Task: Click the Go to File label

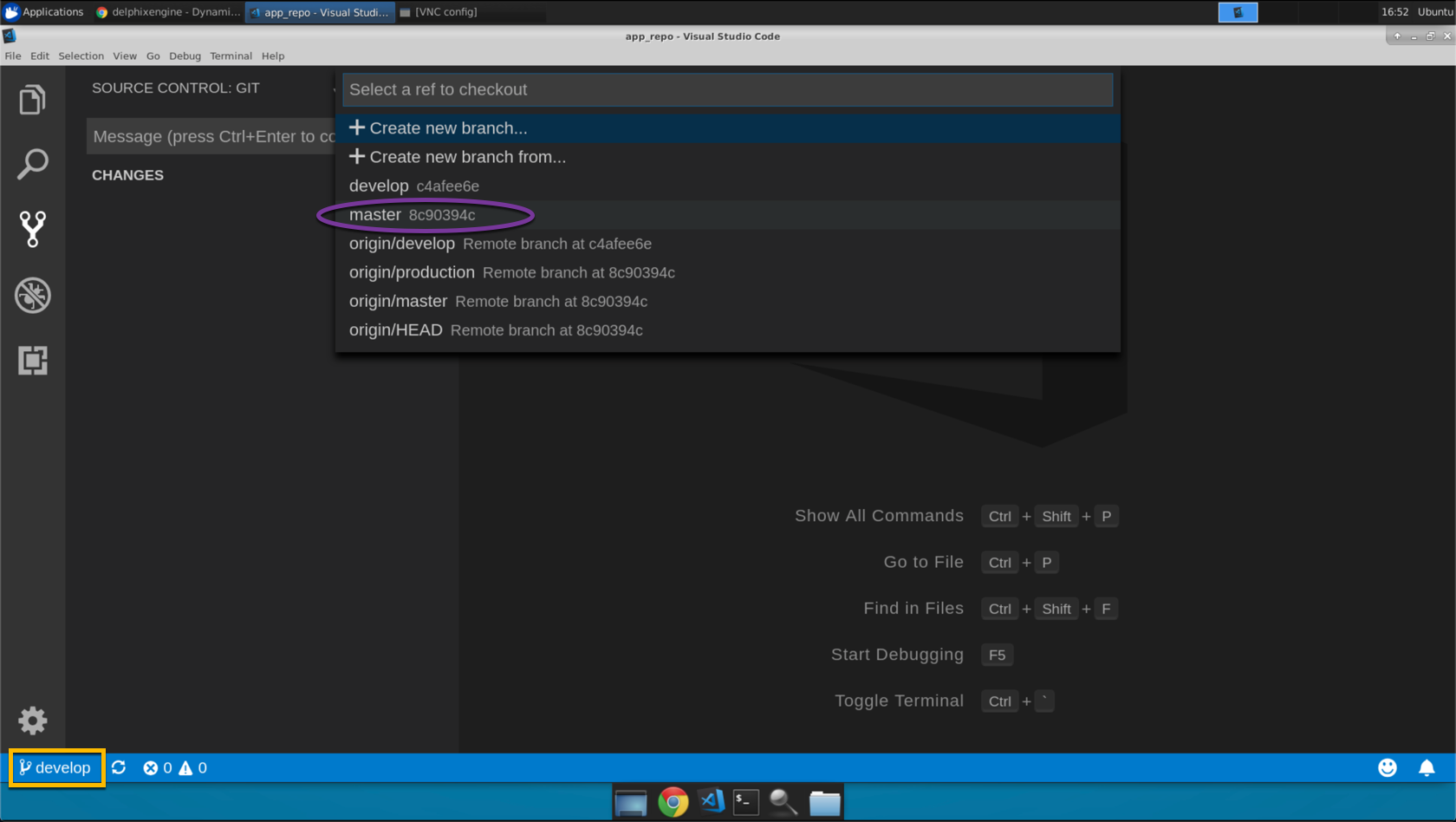Action: (923, 562)
